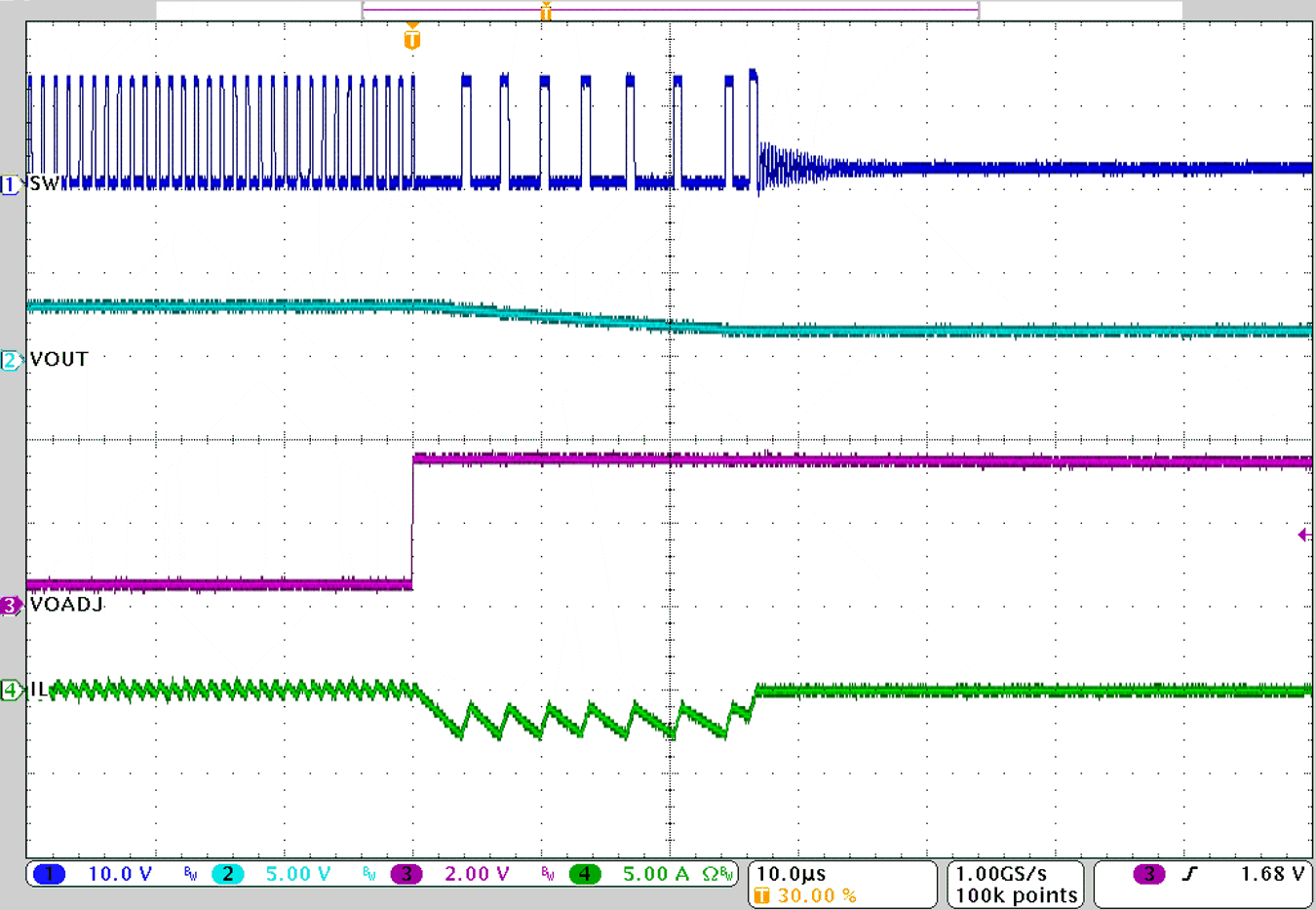Open the 10.0µs timebase setting

pyautogui.click(x=792, y=874)
